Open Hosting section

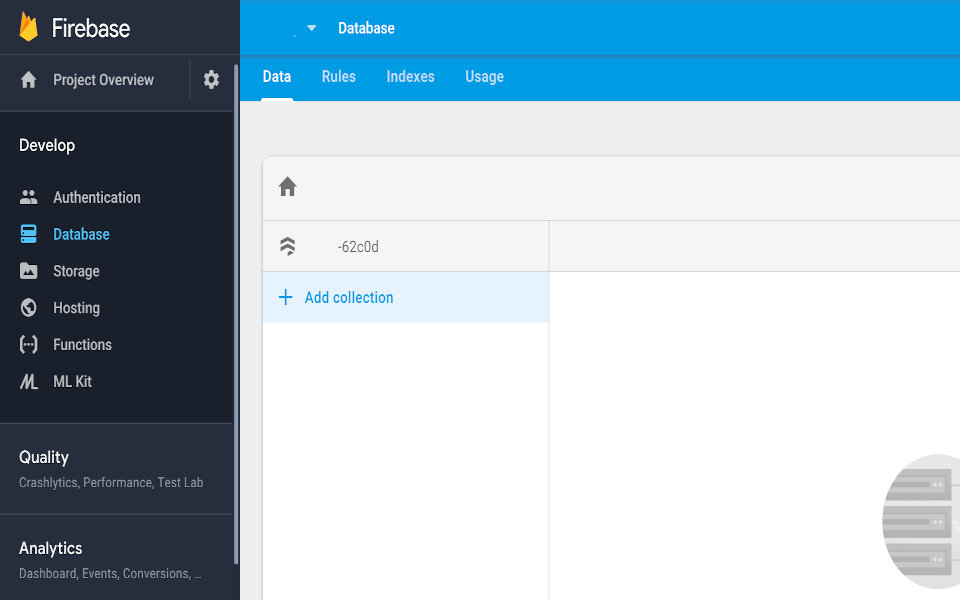coord(76,307)
